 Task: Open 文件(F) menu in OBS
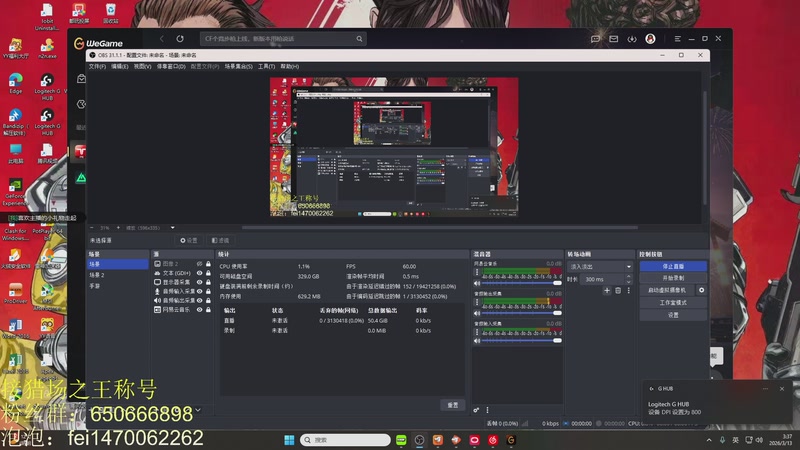[x=97, y=66]
